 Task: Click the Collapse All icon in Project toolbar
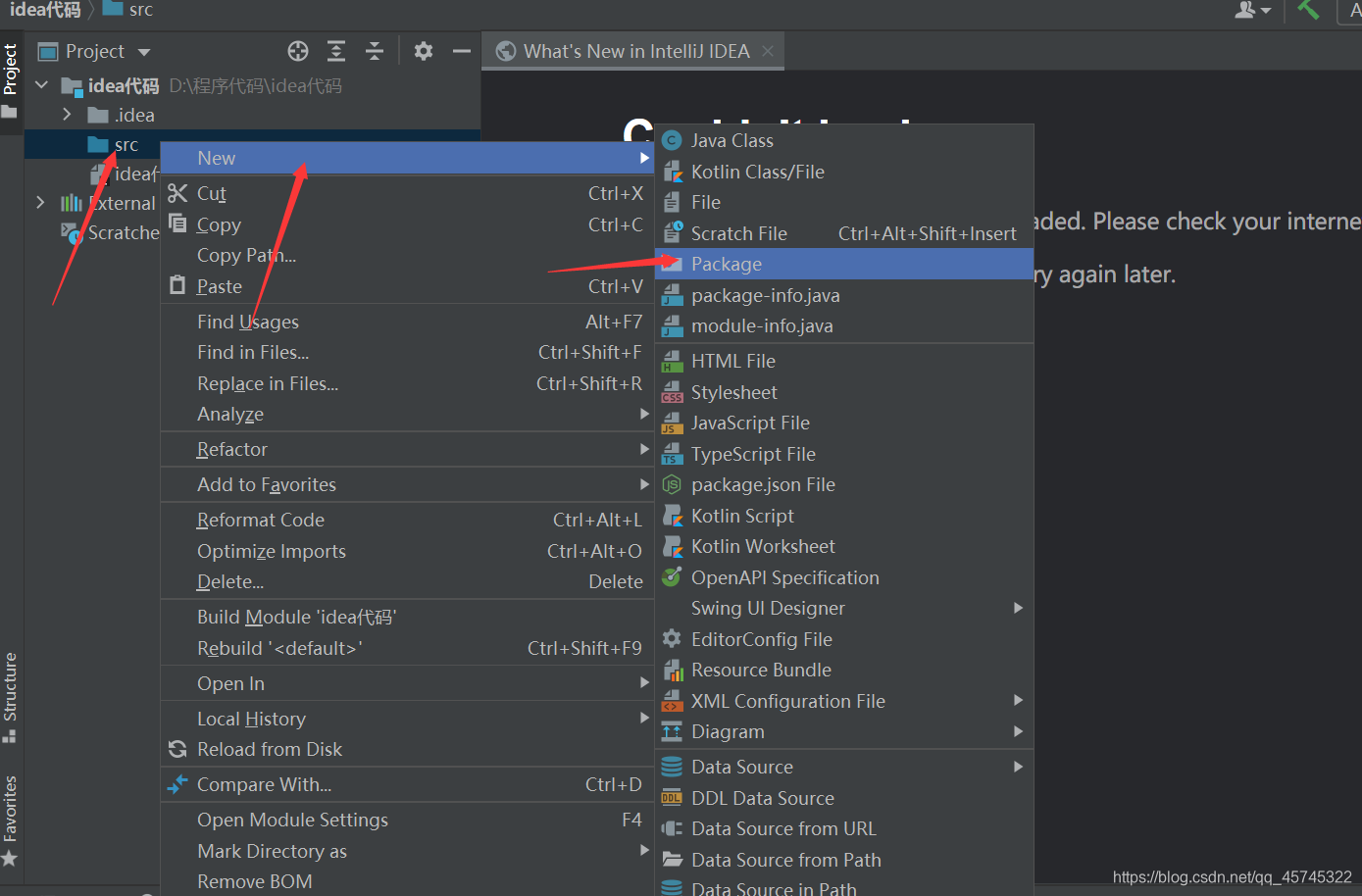click(x=375, y=51)
